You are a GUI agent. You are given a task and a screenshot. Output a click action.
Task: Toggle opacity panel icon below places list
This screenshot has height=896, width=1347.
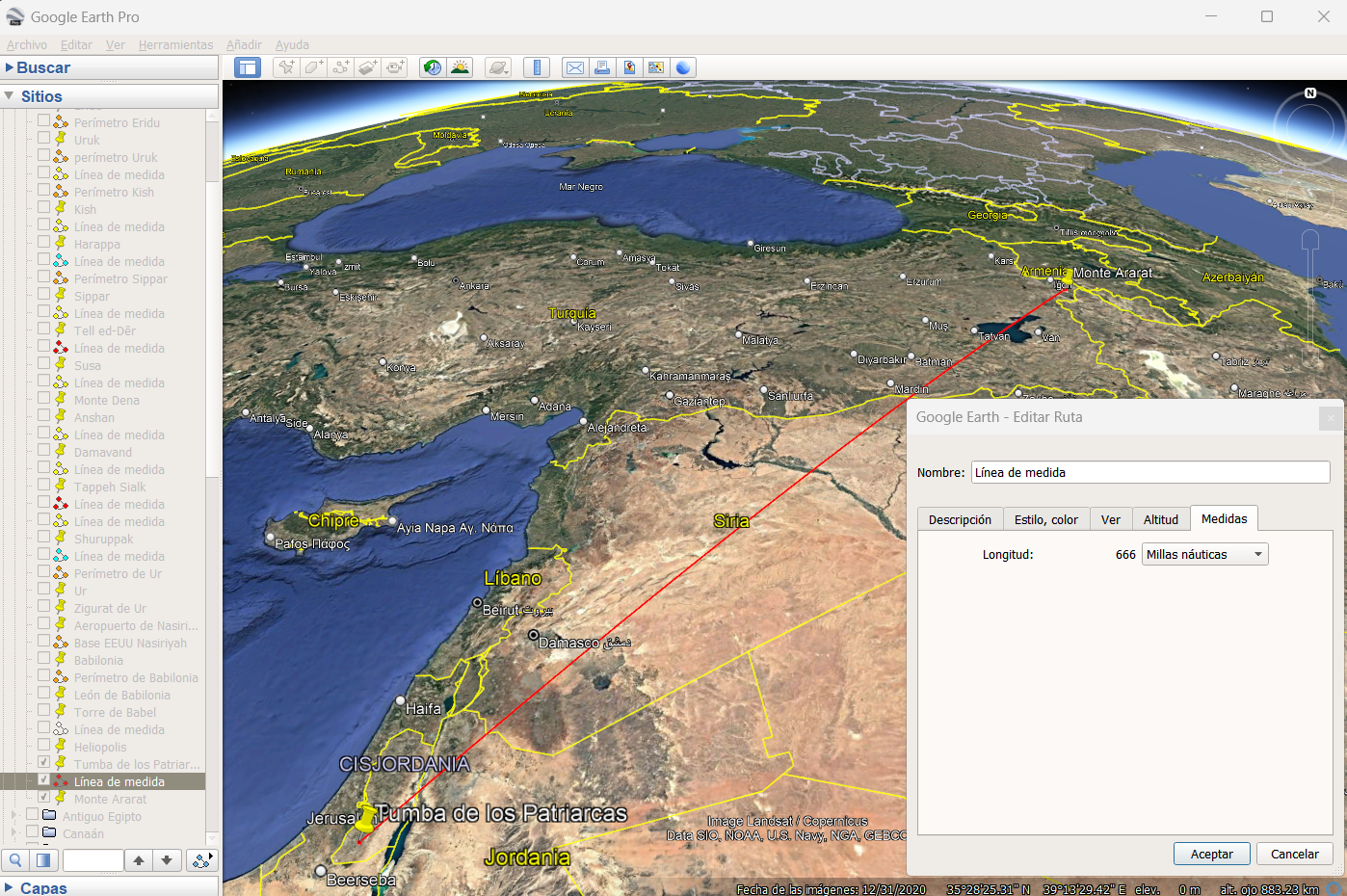click(x=42, y=860)
